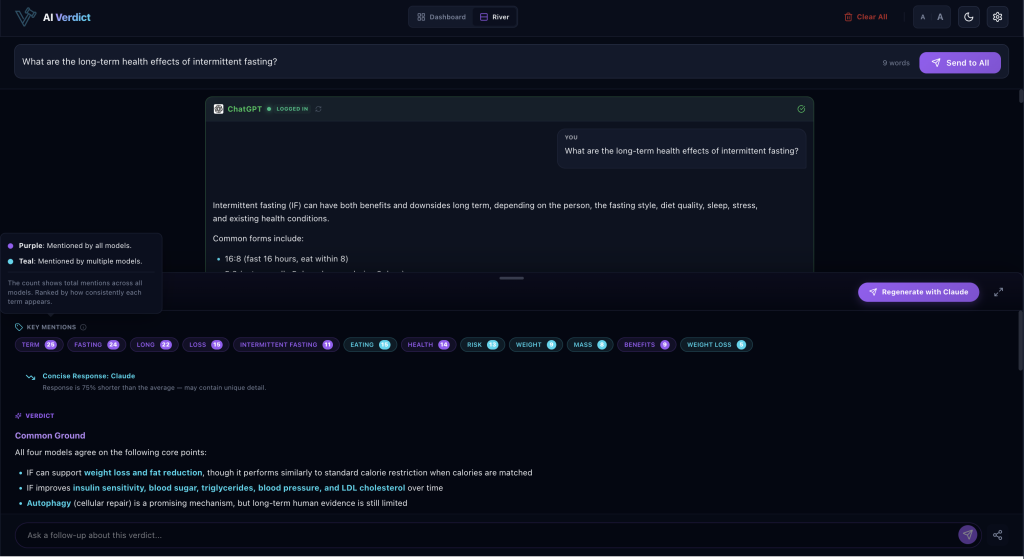This screenshot has width=1024, height=559.
Task: Click the 16:8 fasting bullet text
Action: point(286,259)
